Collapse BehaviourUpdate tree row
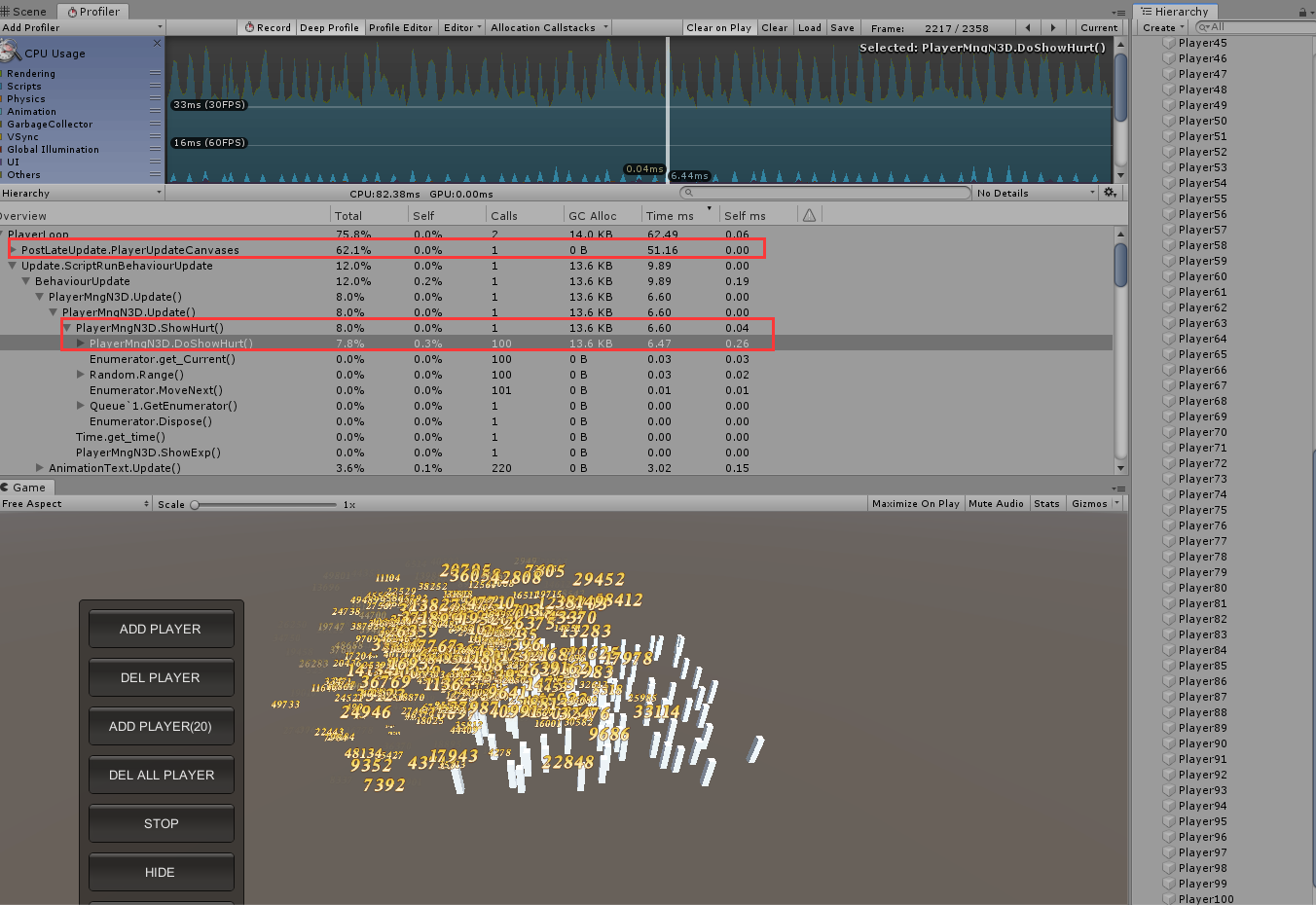This screenshot has height=905, width=1316. pos(26,281)
